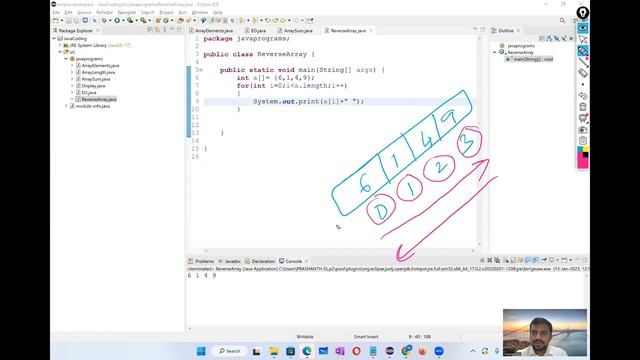Open the Coverage run icon in toolbar
The image size is (640, 360).
click(x=130, y=20)
